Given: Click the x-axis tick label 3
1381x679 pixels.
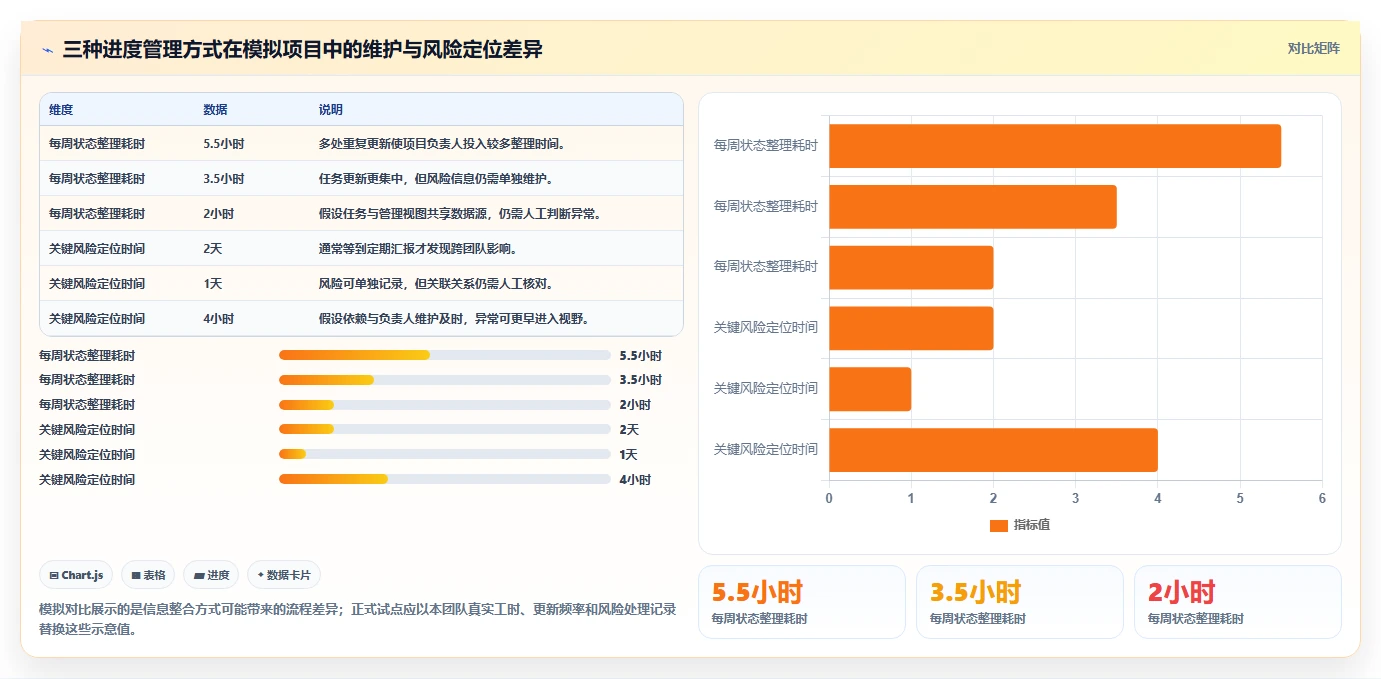Looking at the screenshot, I should pos(1076,498).
